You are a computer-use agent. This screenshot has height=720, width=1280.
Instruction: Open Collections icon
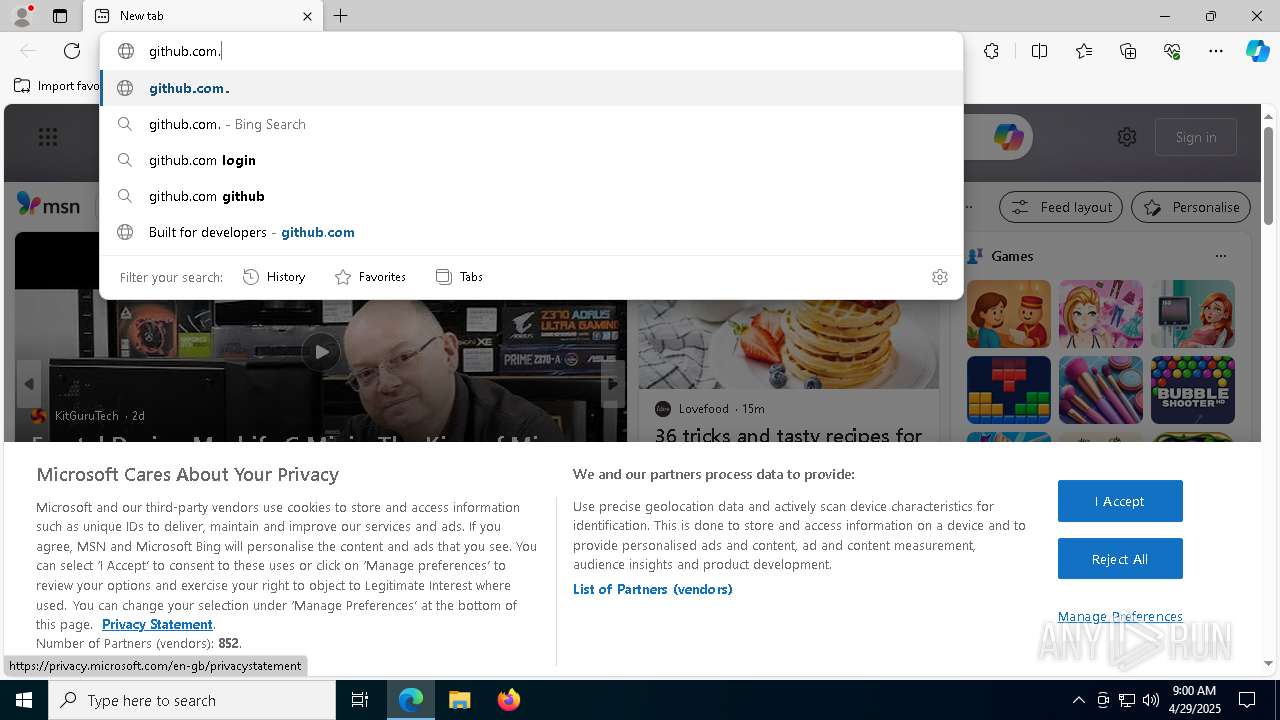(x=1128, y=51)
